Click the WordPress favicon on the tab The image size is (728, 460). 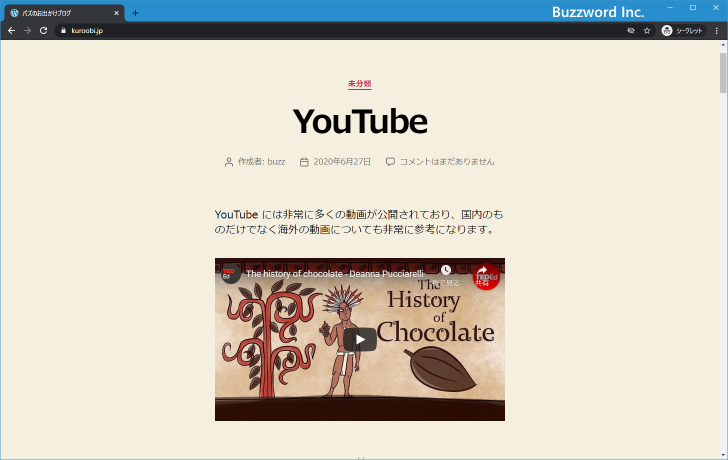(x=14, y=13)
